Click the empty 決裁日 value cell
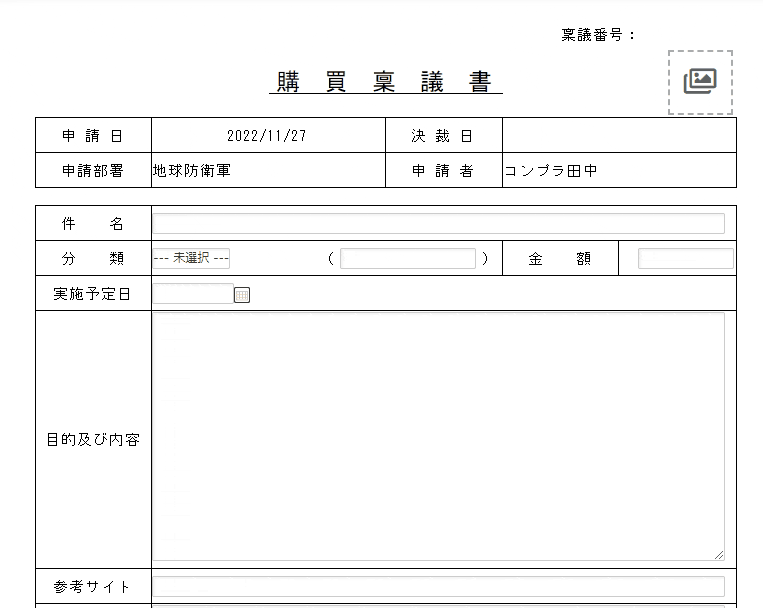 pos(619,135)
